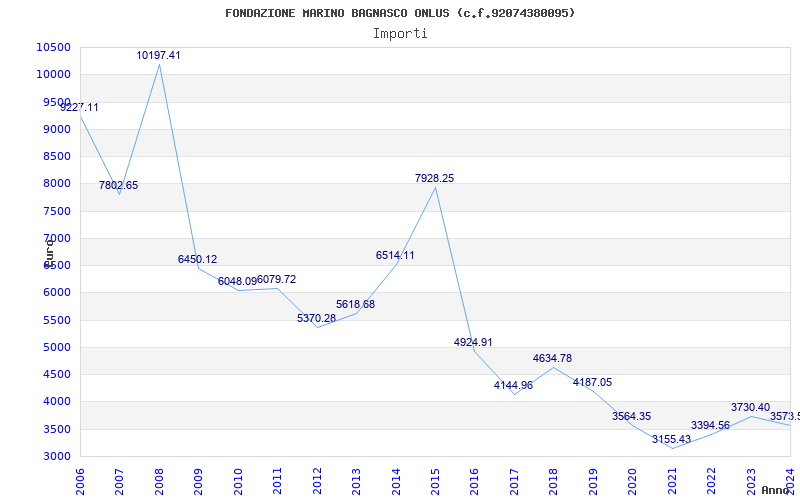Viewport: 800px width, 500px height.
Task: Select the data label 7928.25
Action: tap(435, 179)
